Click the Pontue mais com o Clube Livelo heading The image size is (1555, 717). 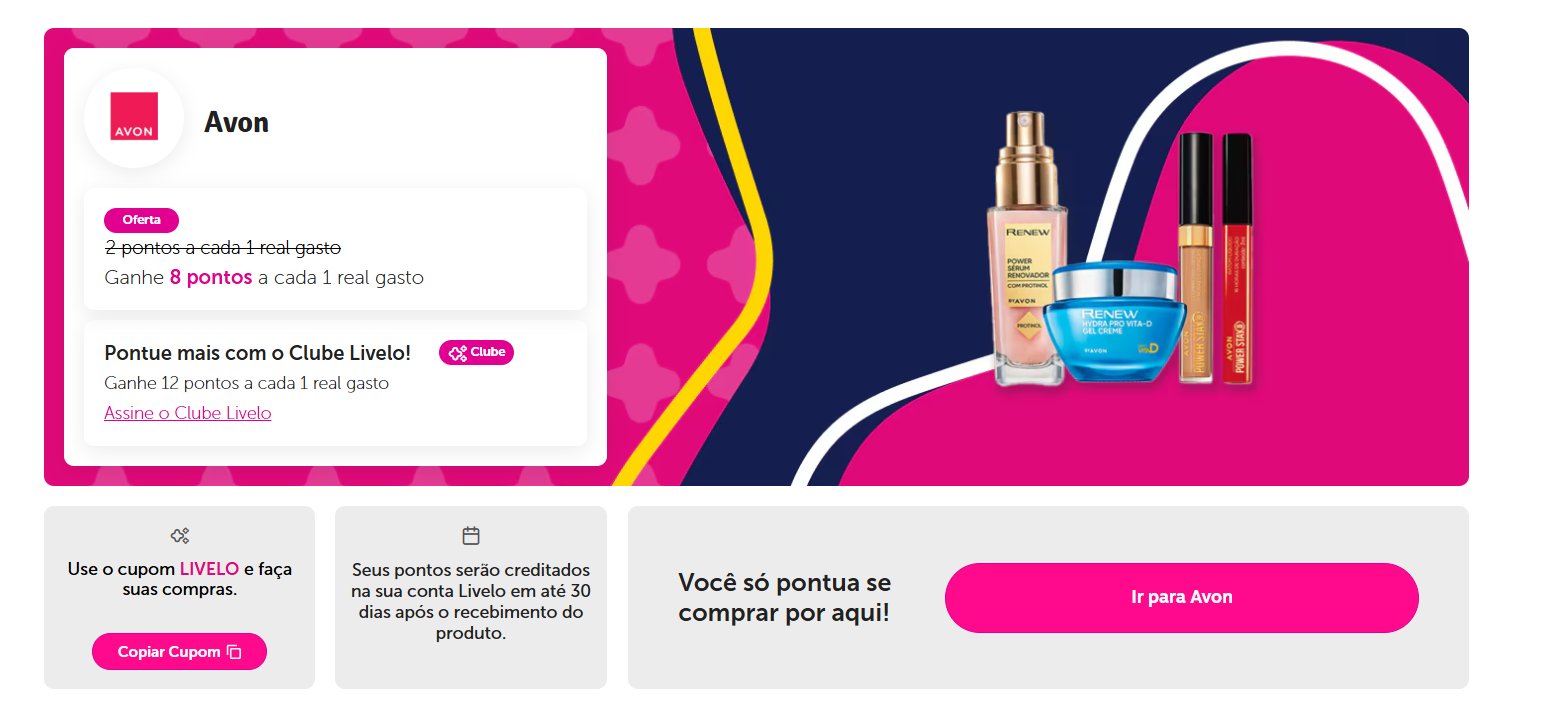point(258,353)
